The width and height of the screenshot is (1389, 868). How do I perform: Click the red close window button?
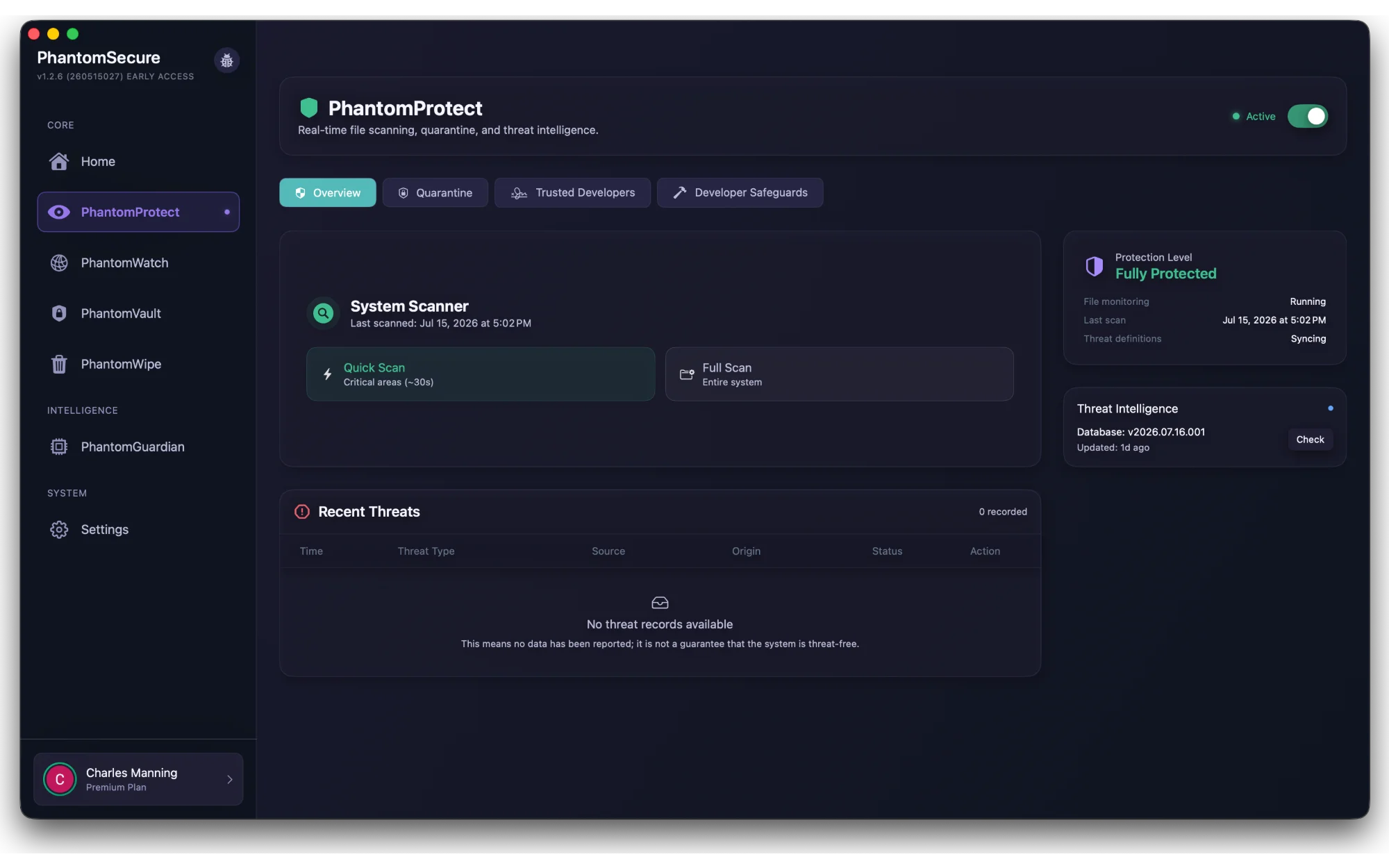tap(33, 33)
